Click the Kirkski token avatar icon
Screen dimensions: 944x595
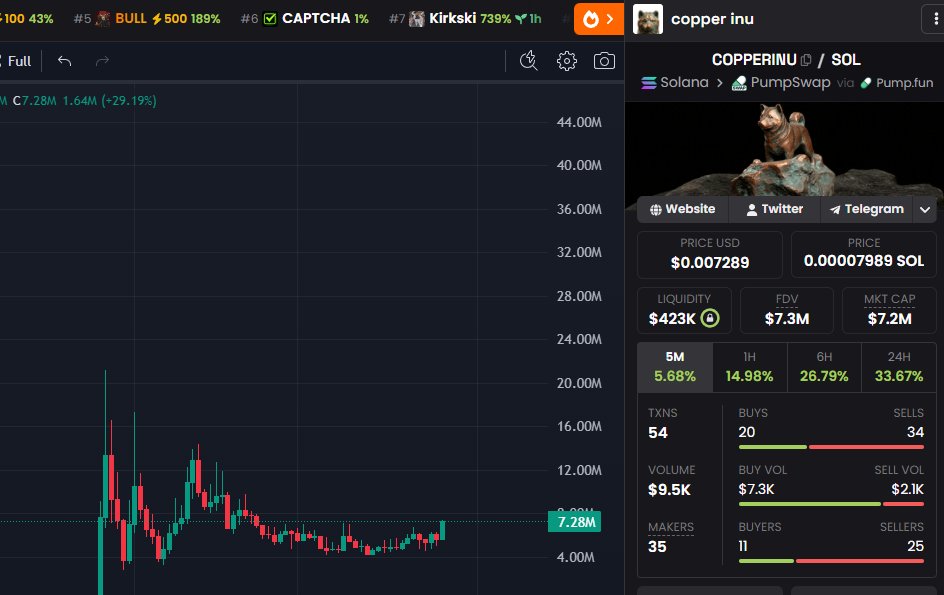click(417, 19)
